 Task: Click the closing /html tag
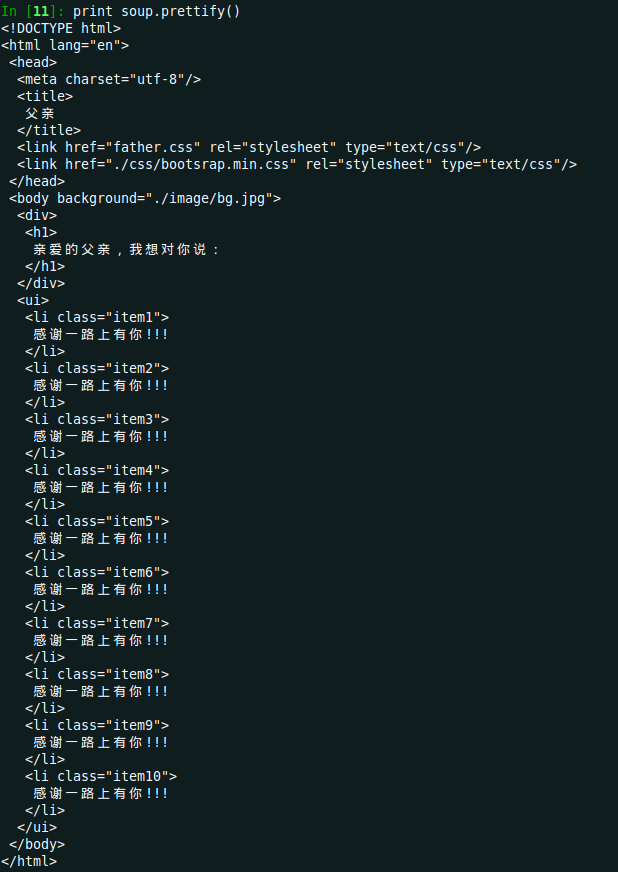[x=29, y=861]
